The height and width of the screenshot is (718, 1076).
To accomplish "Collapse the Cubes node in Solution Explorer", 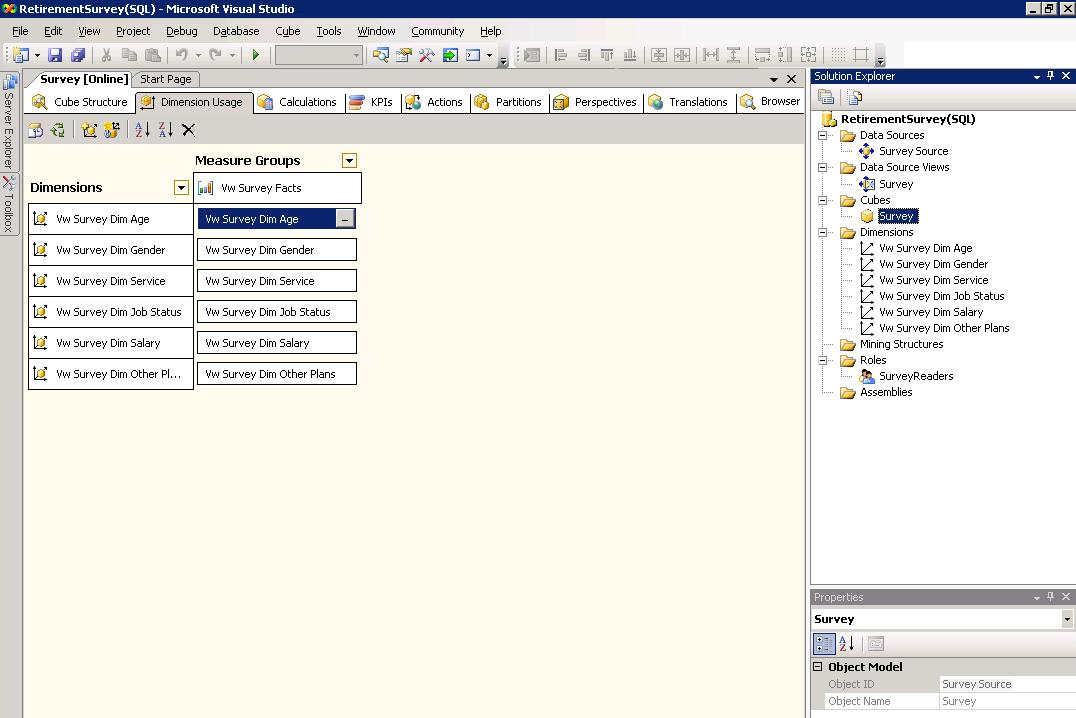I will (x=822, y=200).
